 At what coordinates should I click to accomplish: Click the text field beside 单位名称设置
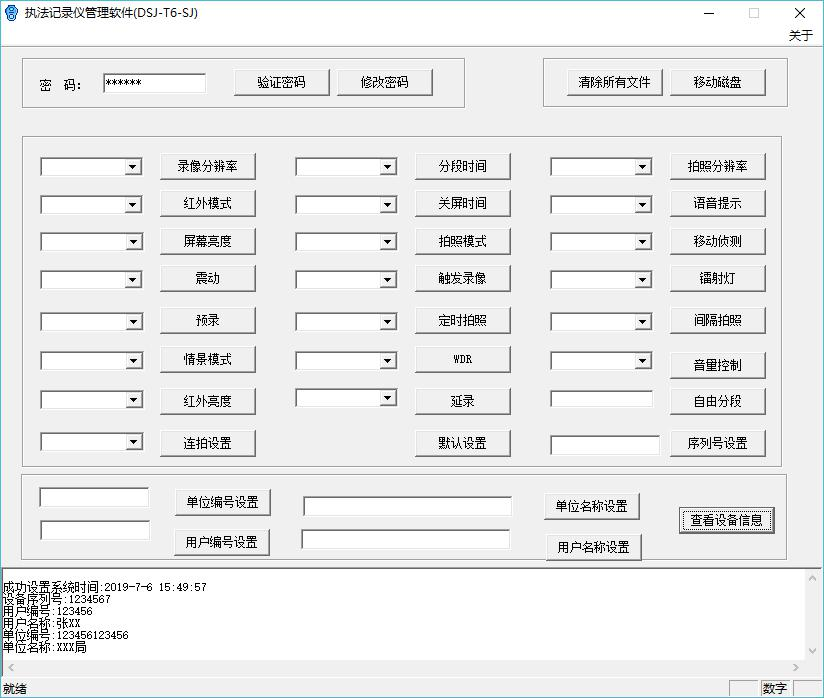tap(407, 506)
